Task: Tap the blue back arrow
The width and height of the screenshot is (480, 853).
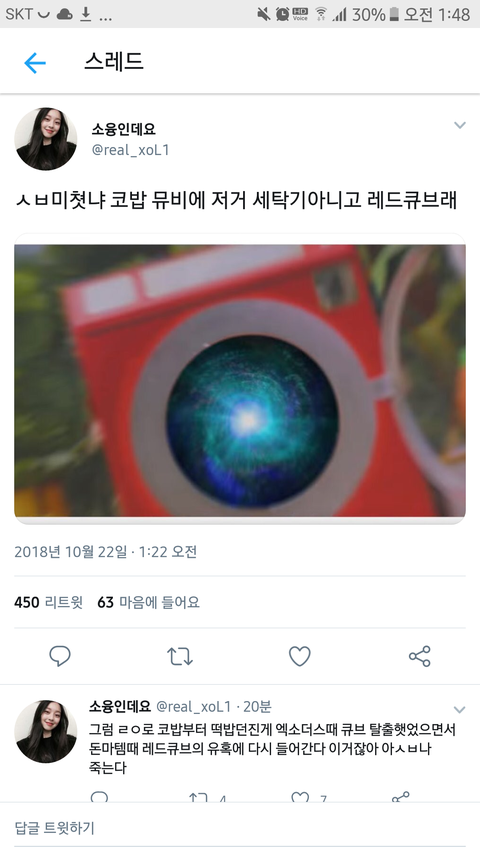Action: (x=35, y=63)
